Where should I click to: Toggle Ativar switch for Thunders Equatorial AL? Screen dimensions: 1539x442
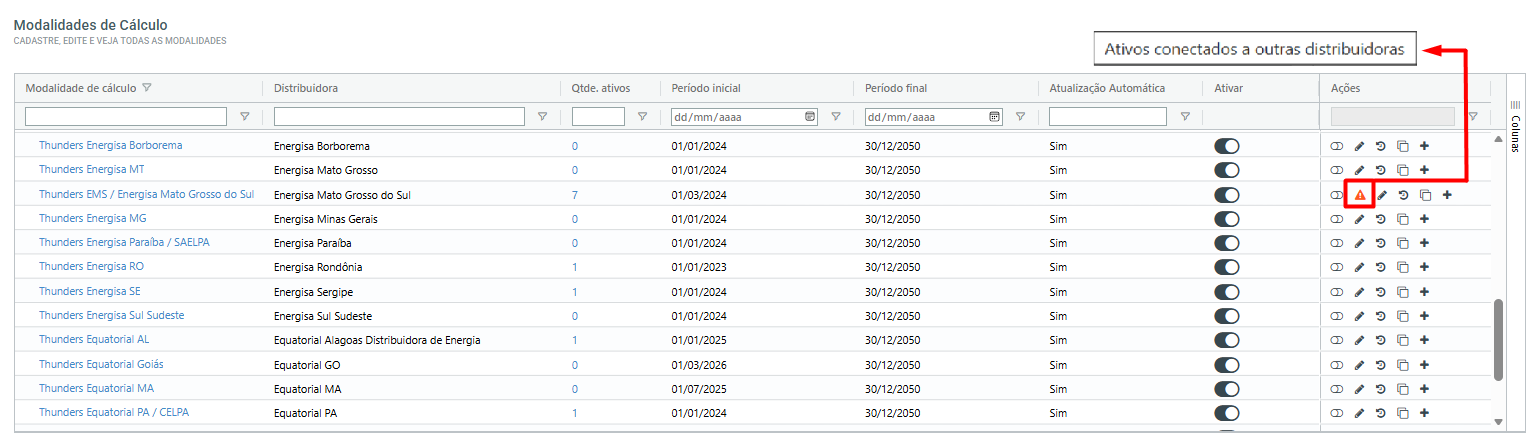tap(1227, 340)
